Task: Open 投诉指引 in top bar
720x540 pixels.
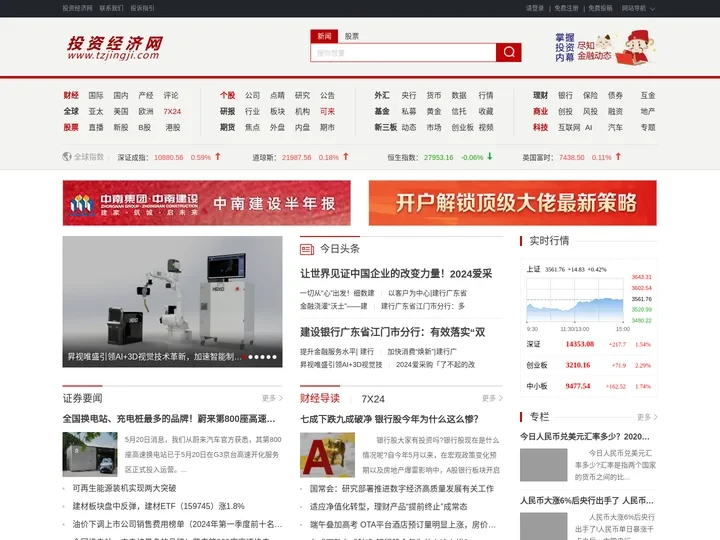Action: coord(142,8)
